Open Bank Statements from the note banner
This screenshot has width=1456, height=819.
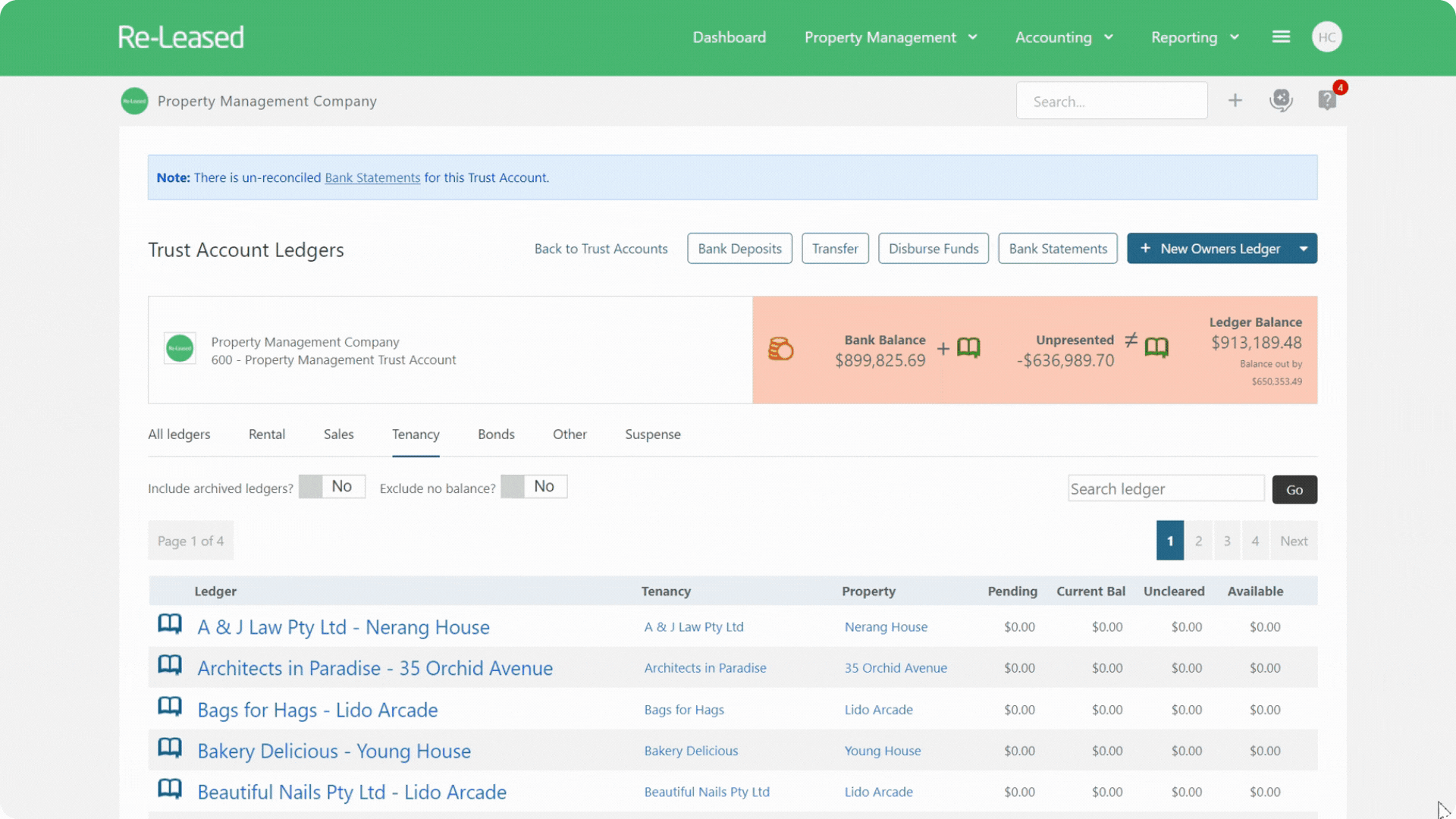point(372,177)
